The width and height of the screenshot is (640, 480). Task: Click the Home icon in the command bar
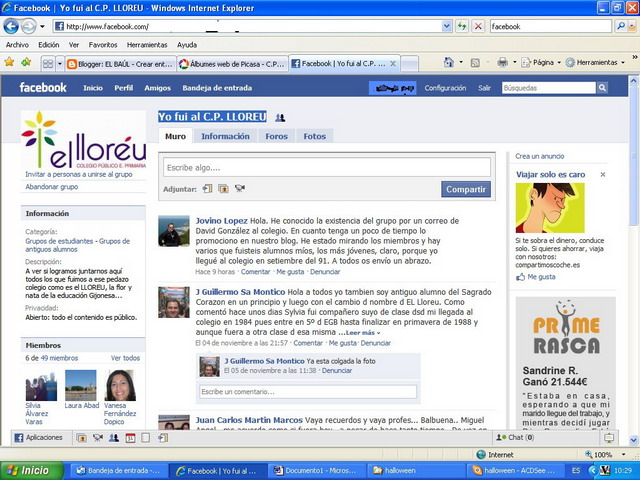pyautogui.click(x=449, y=62)
